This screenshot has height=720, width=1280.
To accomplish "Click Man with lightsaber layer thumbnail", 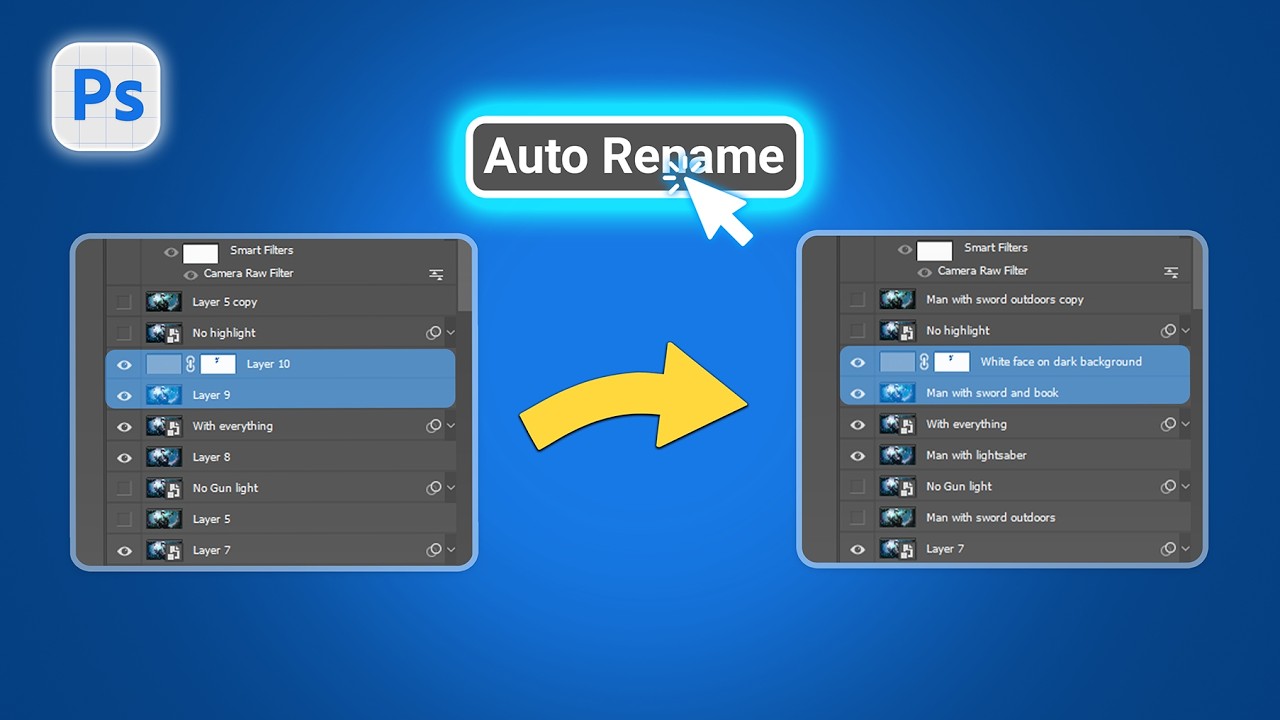I will (897, 455).
